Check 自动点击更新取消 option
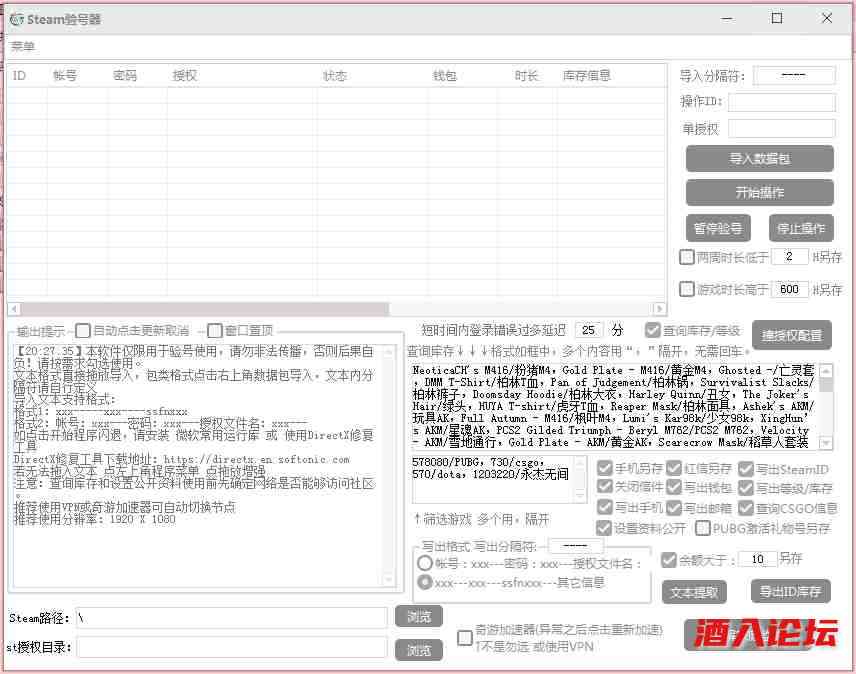Image resolution: width=856 pixels, height=674 pixels. click(x=83, y=331)
